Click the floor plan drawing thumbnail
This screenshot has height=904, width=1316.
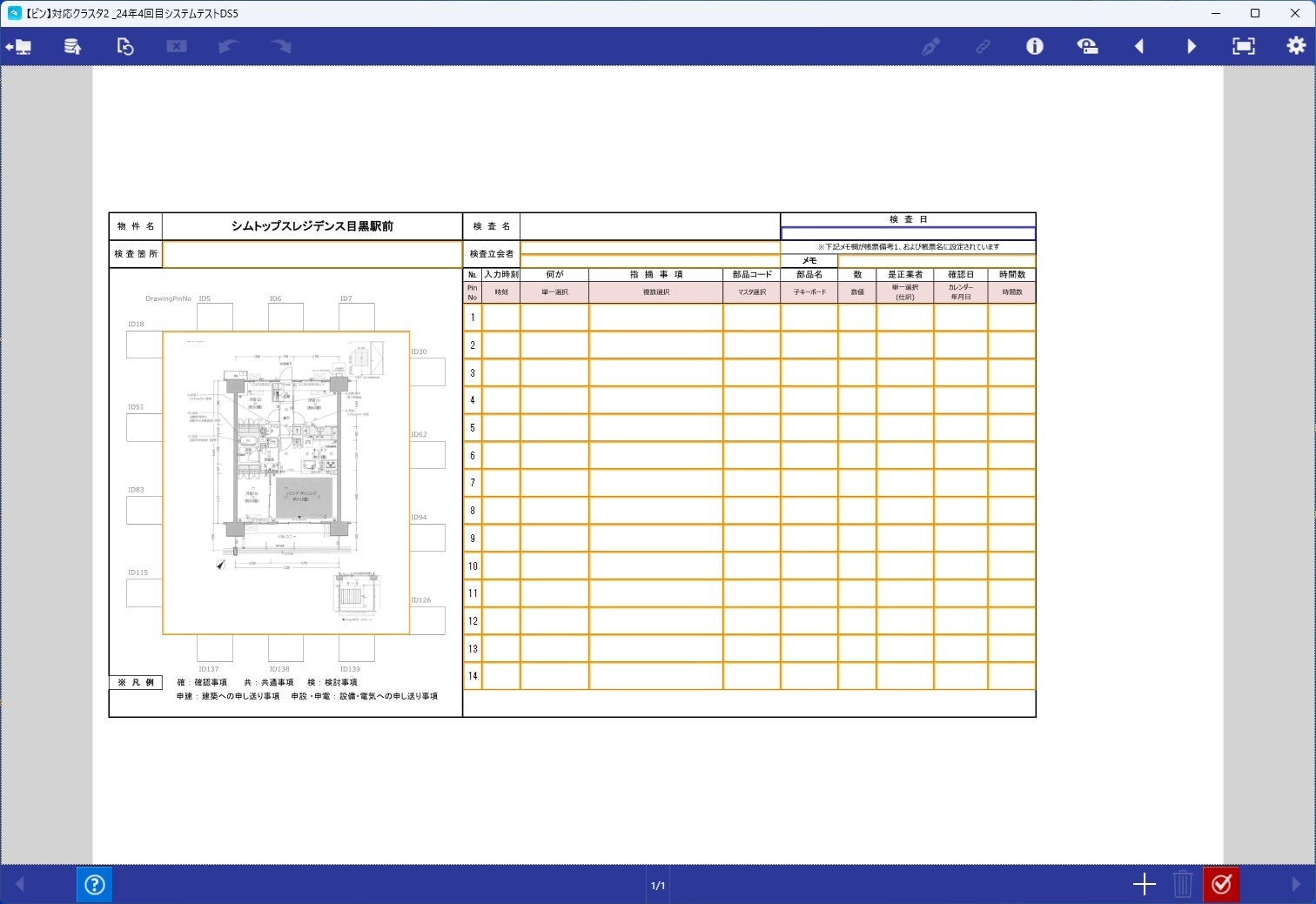[286, 483]
